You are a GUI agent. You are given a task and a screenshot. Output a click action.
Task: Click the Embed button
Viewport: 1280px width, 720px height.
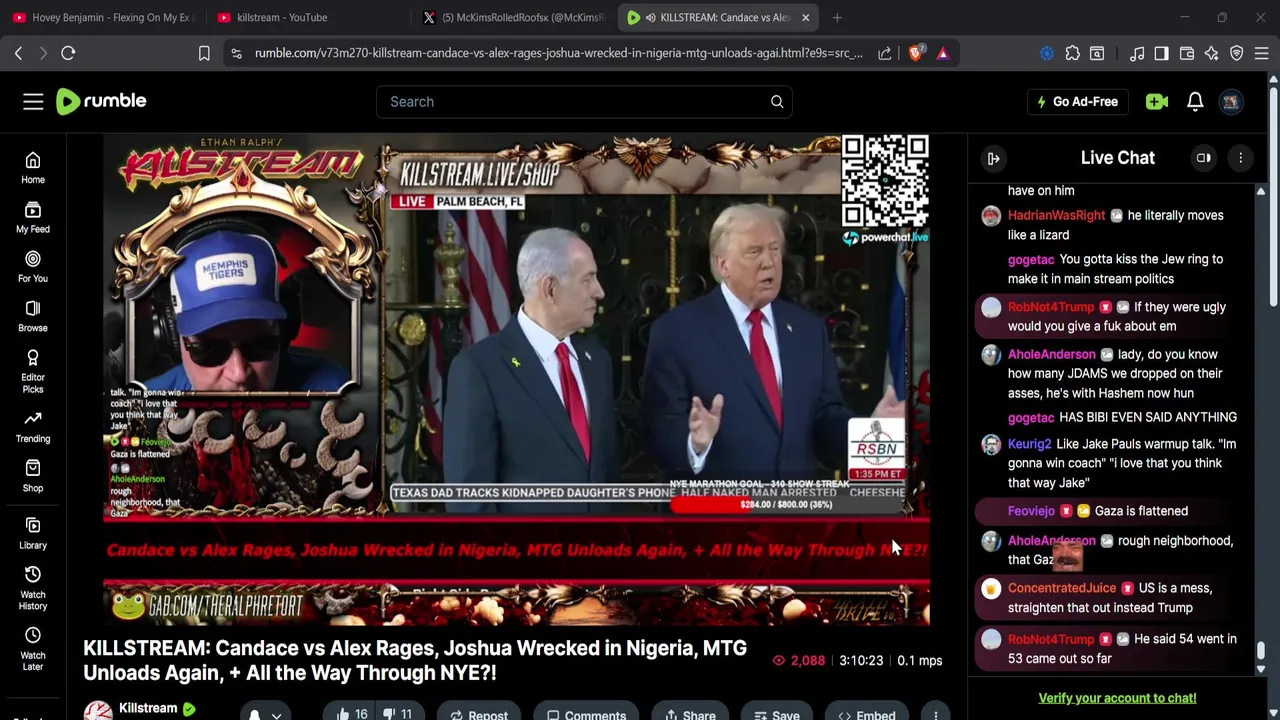tap(866, 714)
